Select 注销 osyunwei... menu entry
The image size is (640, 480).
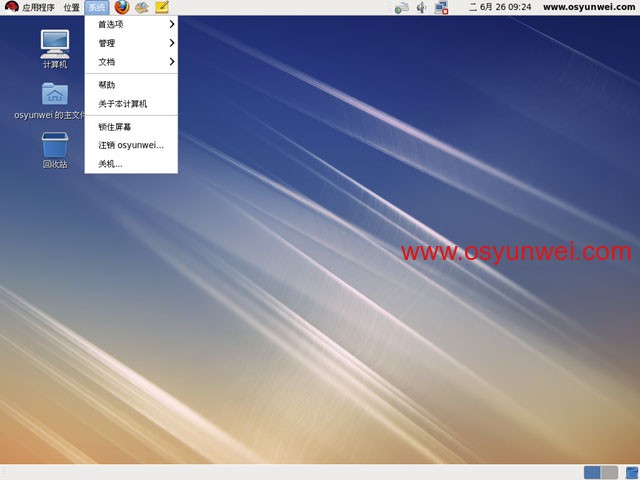pos(131,145)
